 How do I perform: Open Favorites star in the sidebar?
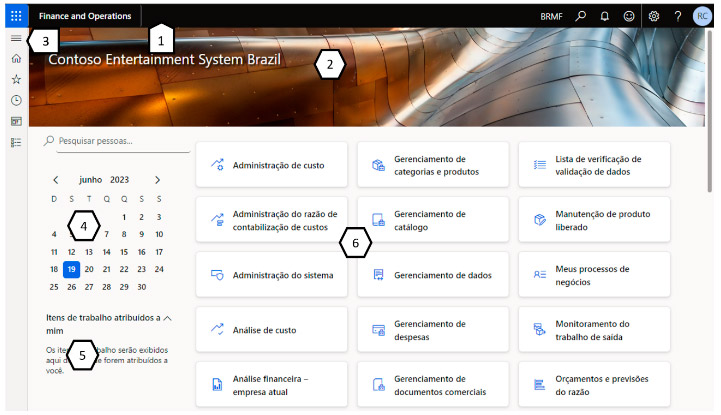click(x=16, y=80)
